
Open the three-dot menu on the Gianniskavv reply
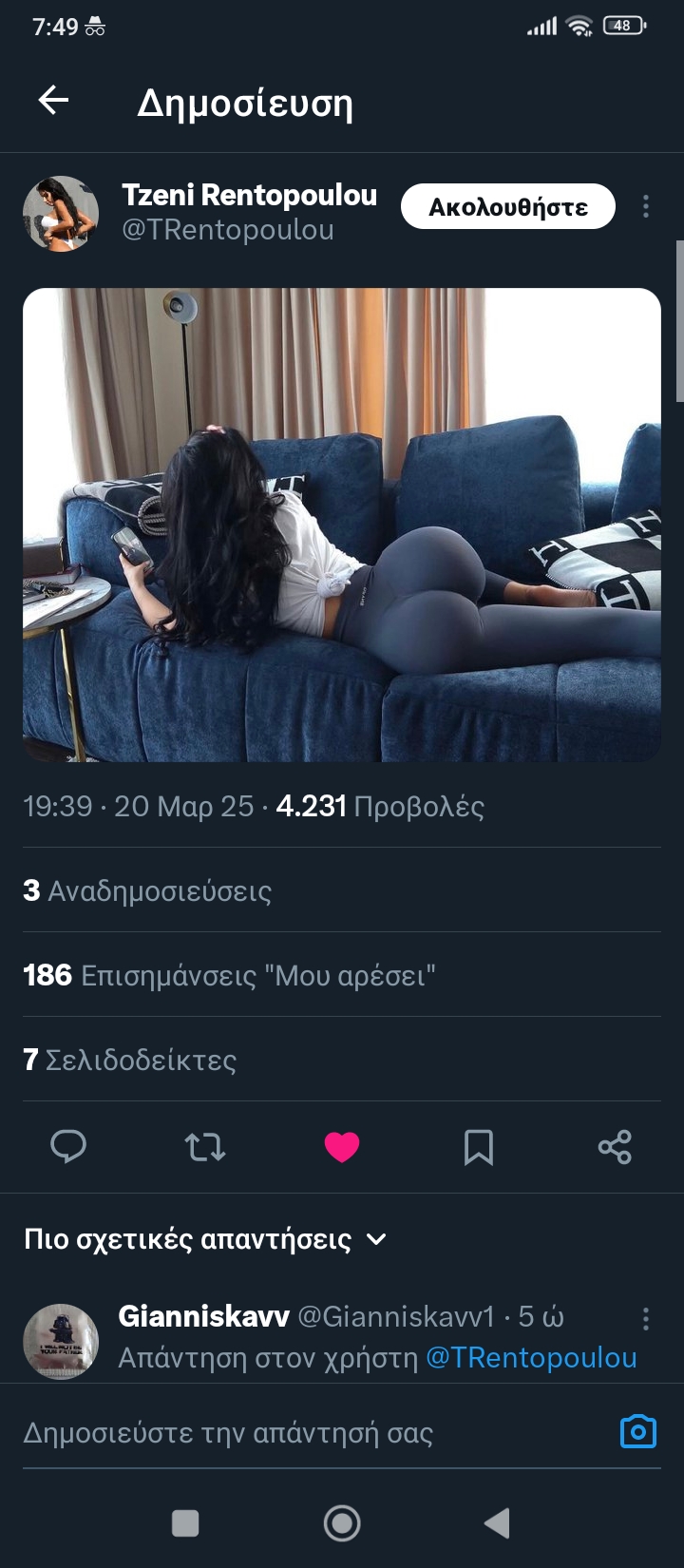(x=646, y=1318)
